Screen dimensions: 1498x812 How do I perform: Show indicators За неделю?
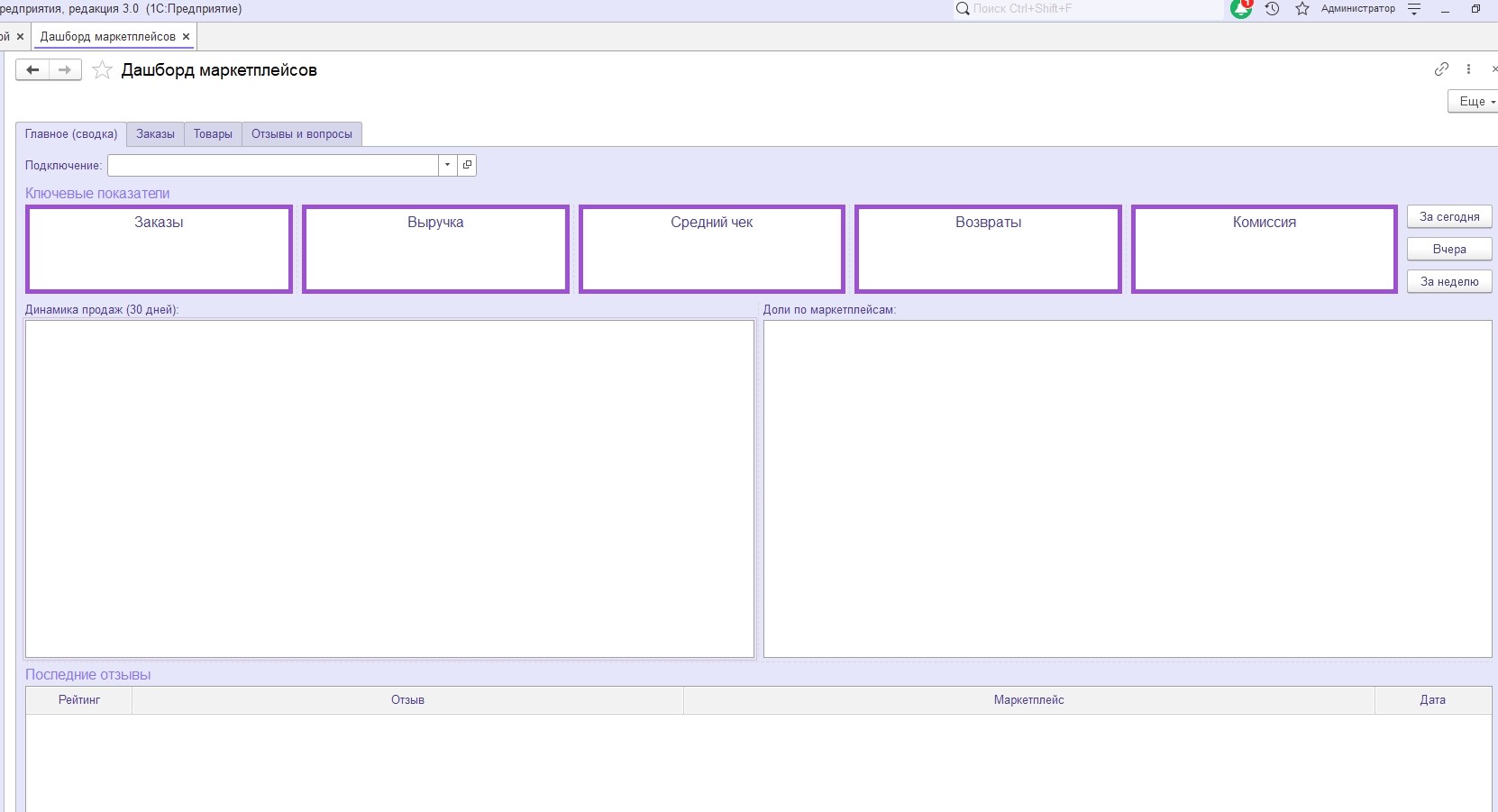(1449, 282)
